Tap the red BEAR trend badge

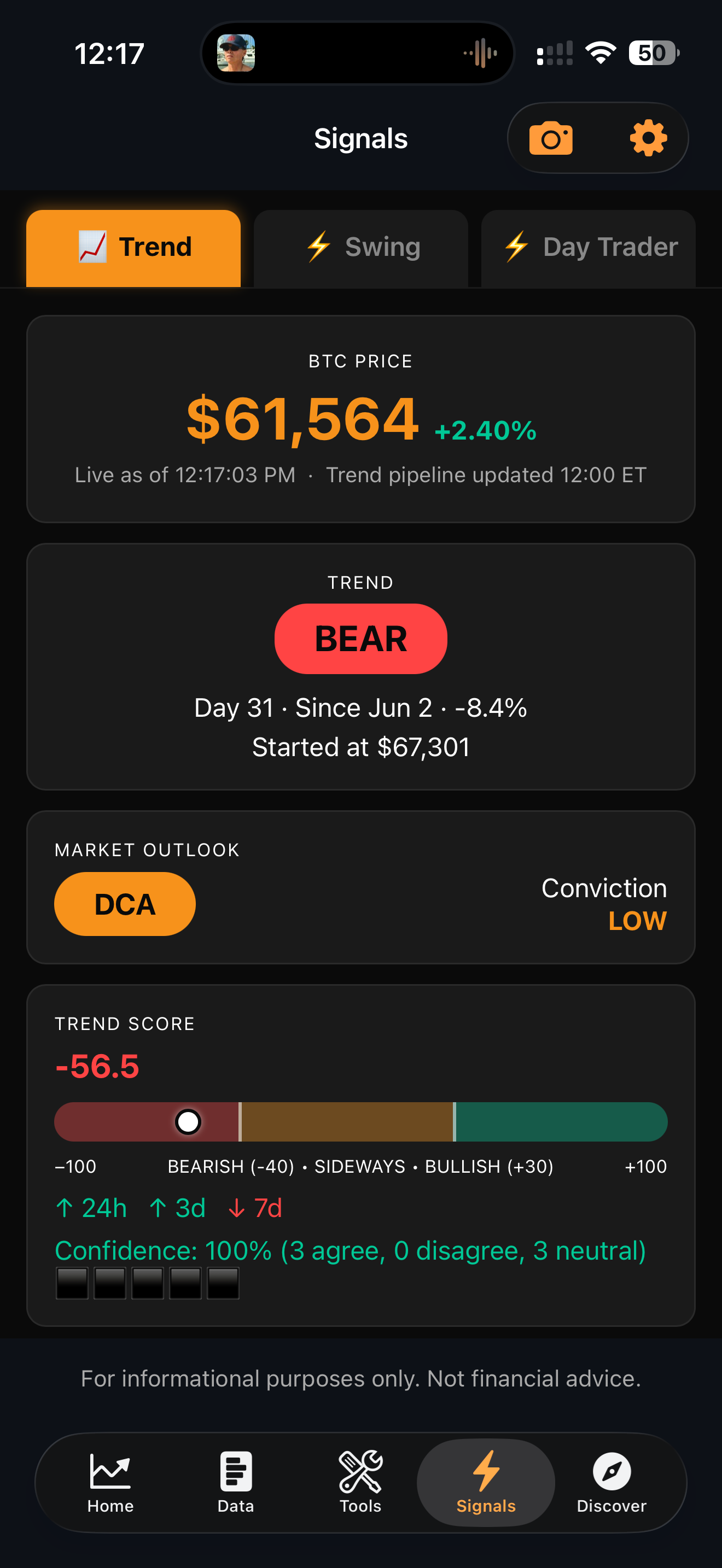(x=360, y=639)
